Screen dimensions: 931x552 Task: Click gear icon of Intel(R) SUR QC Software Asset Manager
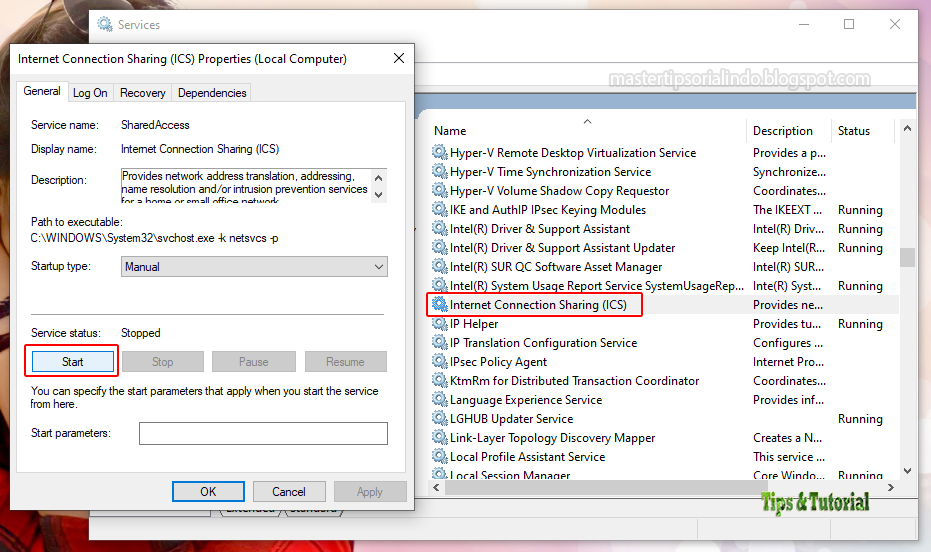pyautogui.click(x=439, y=267)
